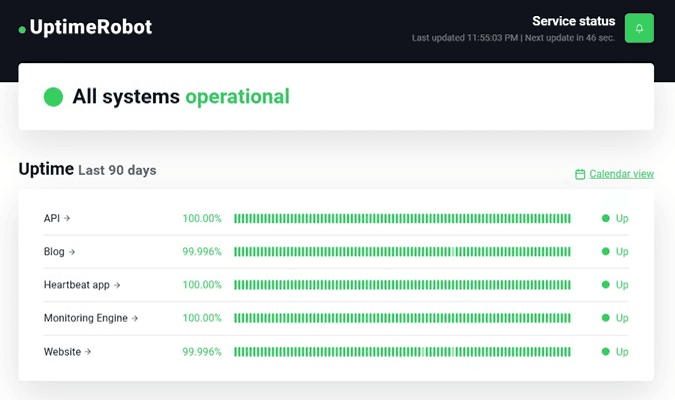The height and width of the screenshot is (400, 675).
Task: Click the arrow icon next to Heartbeat app
Action: point(117,285)
